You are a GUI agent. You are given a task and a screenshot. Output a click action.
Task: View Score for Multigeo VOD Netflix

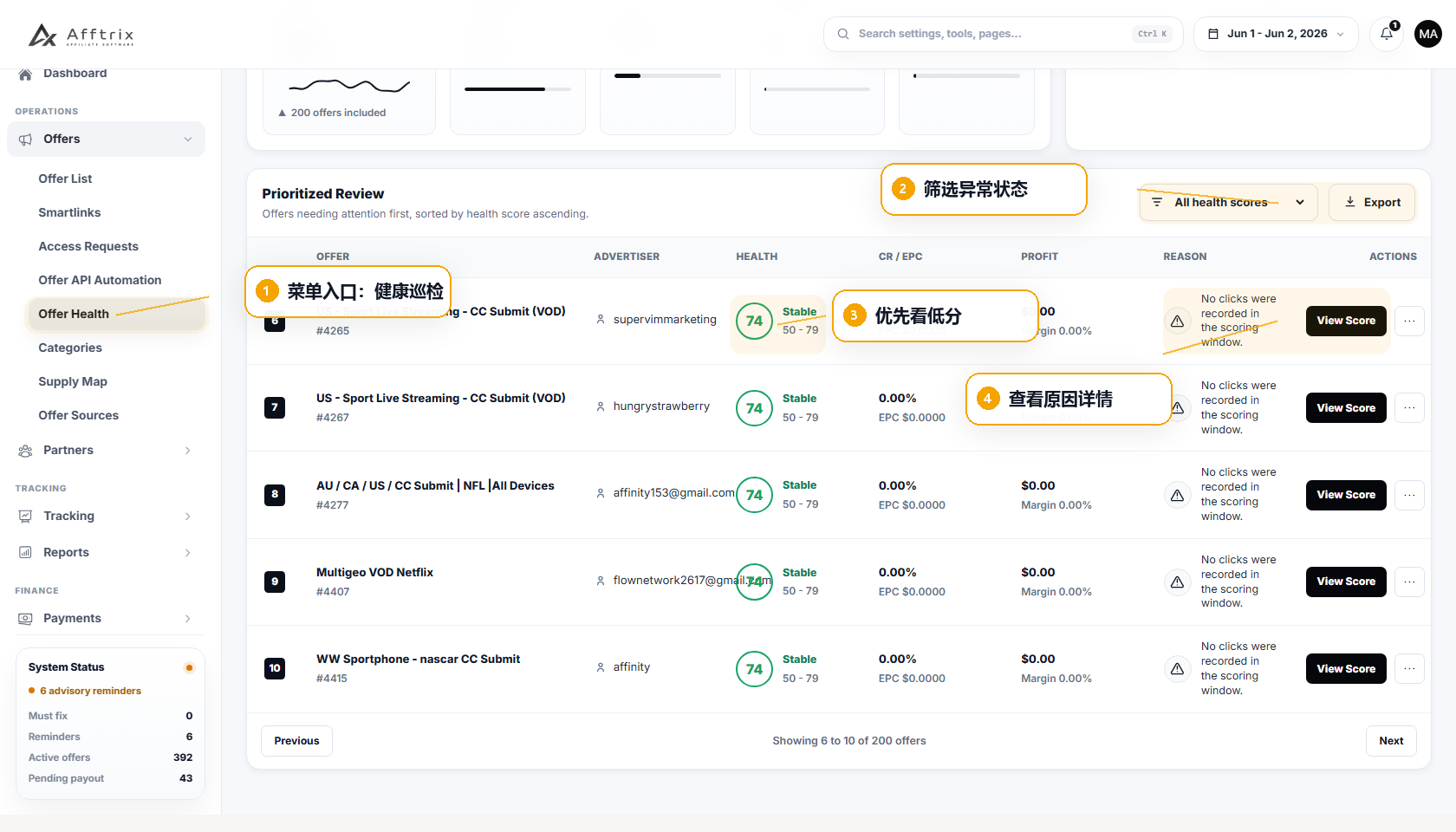coord(1346,582)
